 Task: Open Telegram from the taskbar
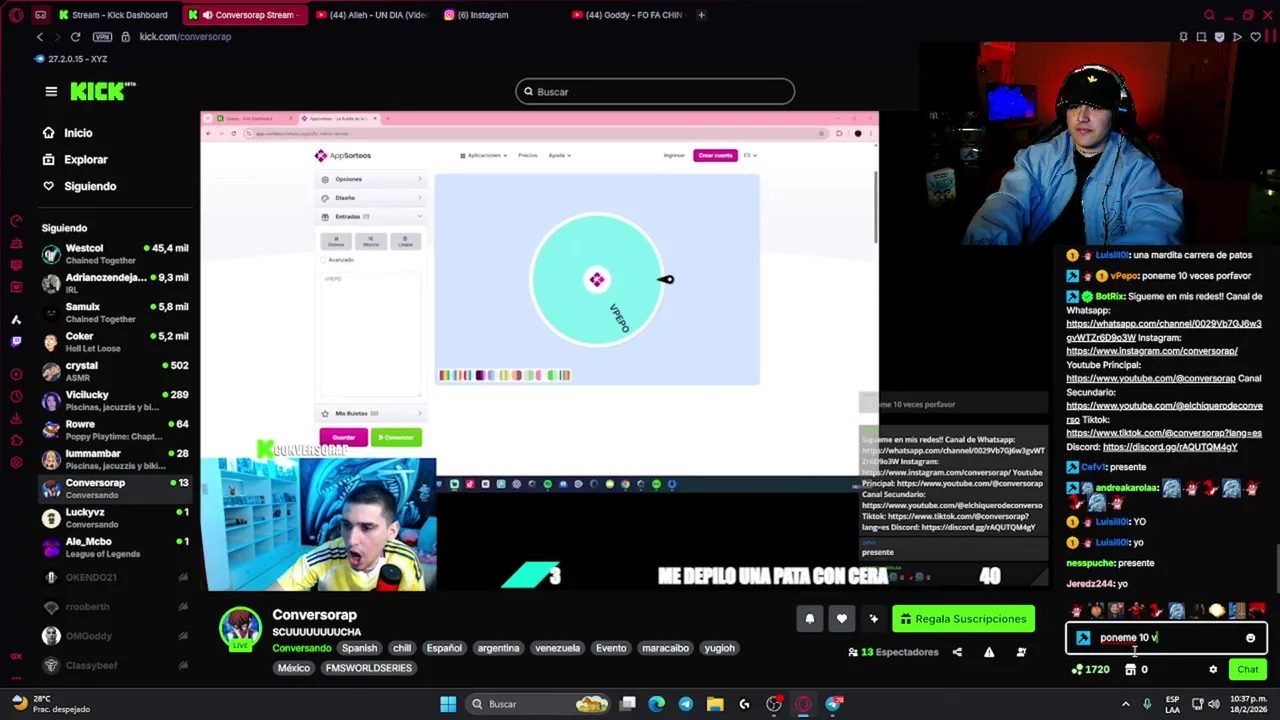685,704
